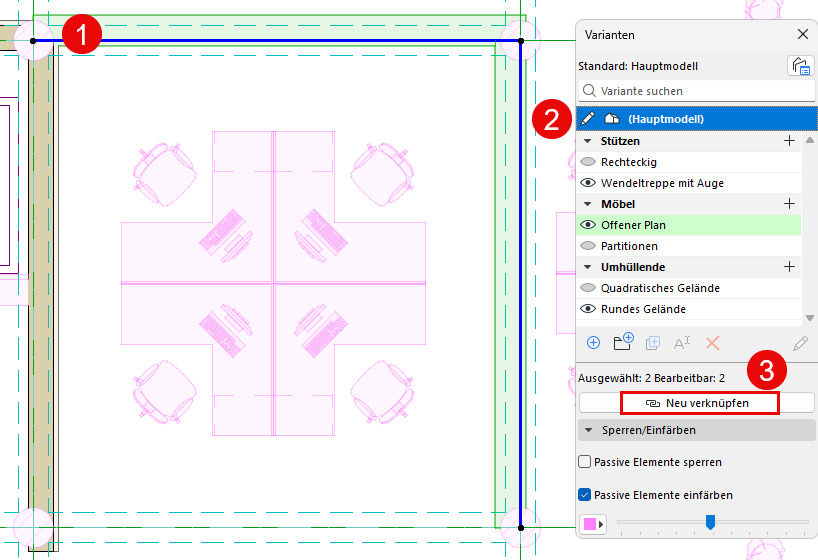Click the pencil icon at toolbar right

point(800,343)
